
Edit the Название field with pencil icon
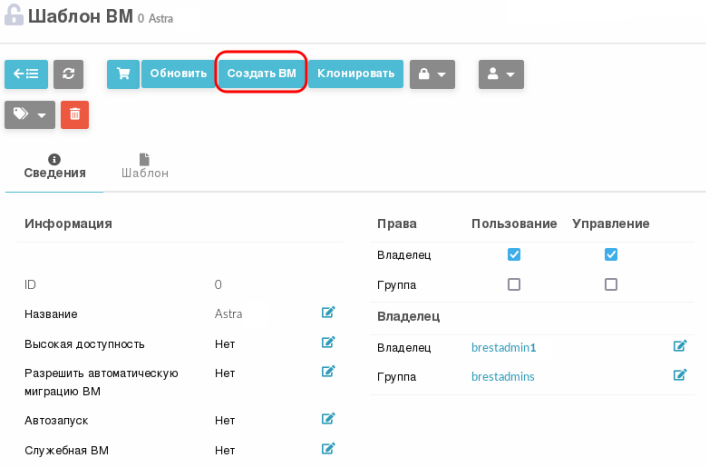click(328, 313)
